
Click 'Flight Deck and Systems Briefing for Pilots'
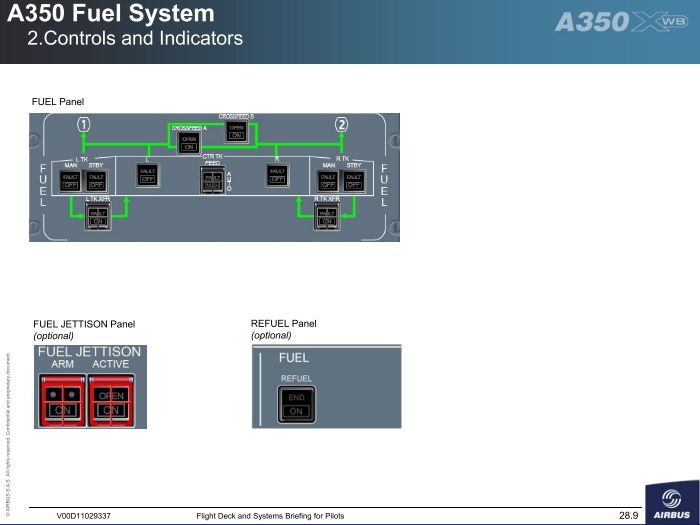click(270, 516)
